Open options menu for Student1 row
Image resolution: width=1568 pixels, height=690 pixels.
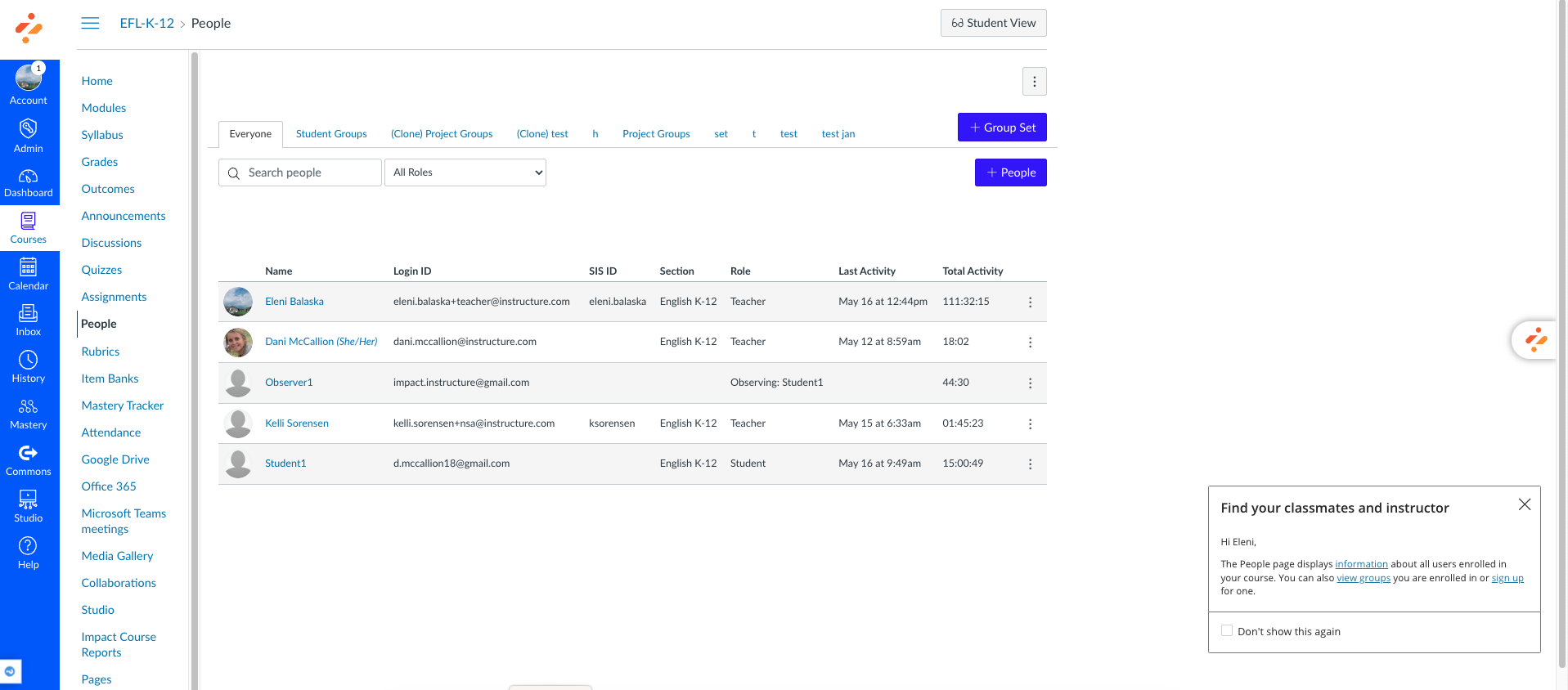tap(1030, 464)
